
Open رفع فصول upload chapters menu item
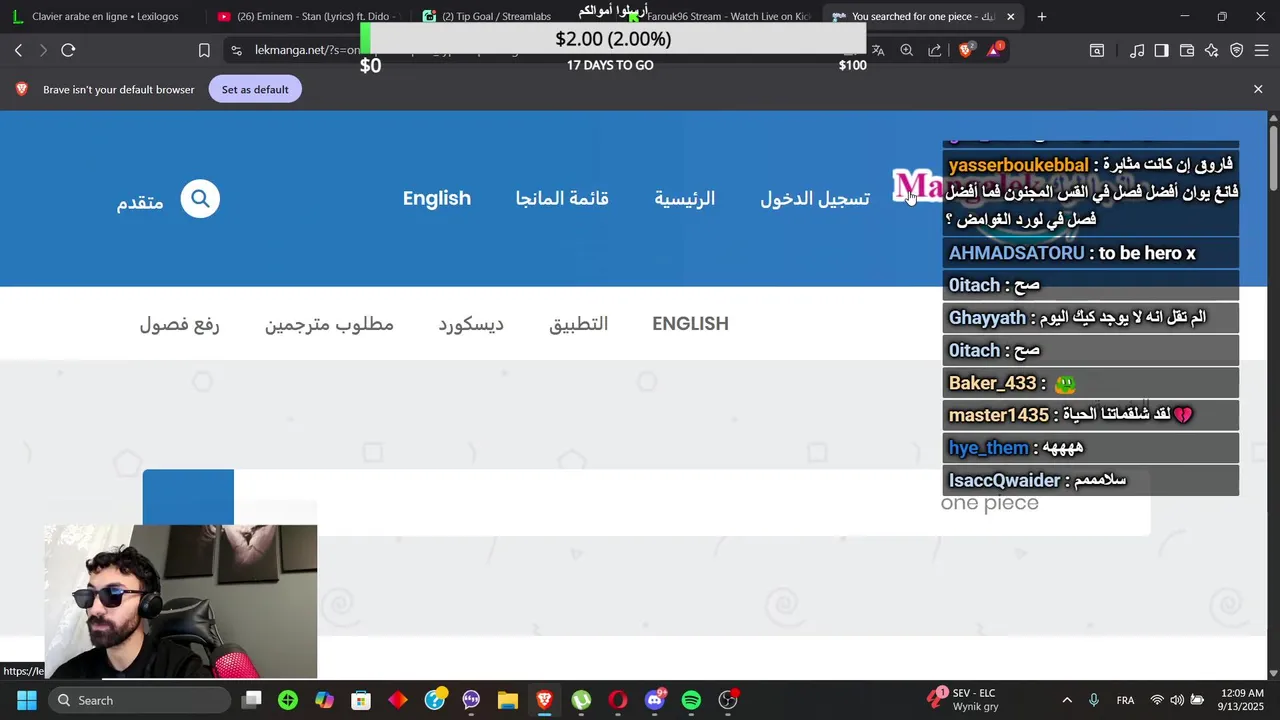pyautogui.click(x=179, y=324)
